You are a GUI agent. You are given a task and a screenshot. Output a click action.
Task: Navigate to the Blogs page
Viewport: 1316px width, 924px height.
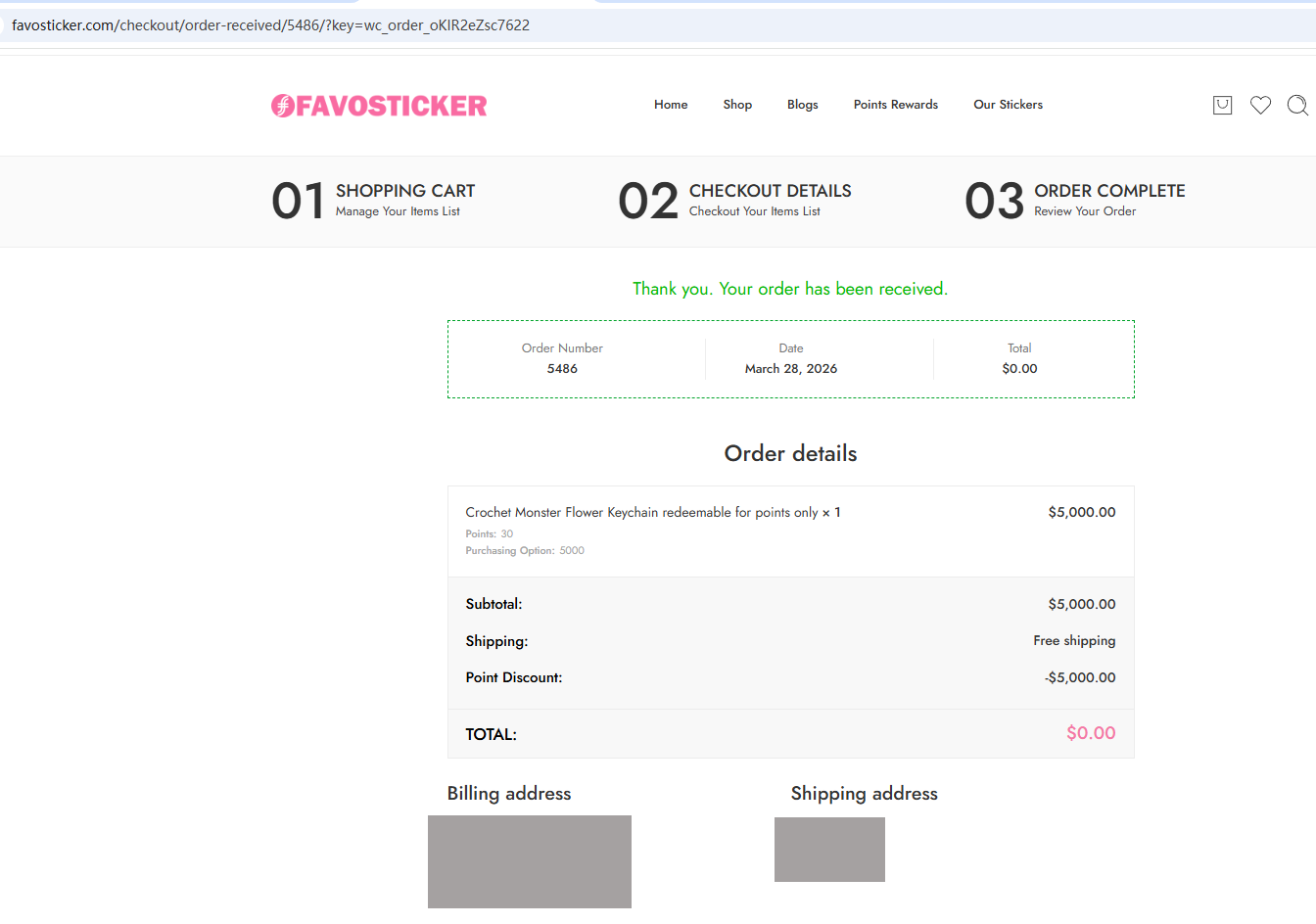(802, 104)
